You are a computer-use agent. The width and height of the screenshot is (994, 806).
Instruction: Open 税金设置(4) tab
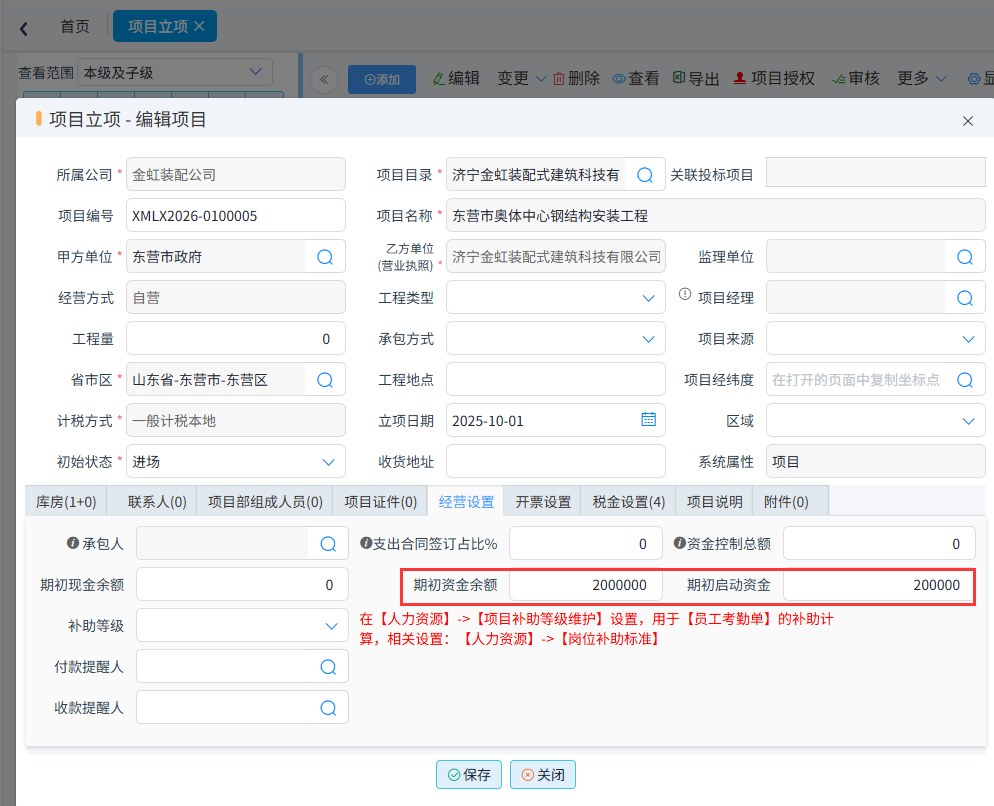[628, 502]
